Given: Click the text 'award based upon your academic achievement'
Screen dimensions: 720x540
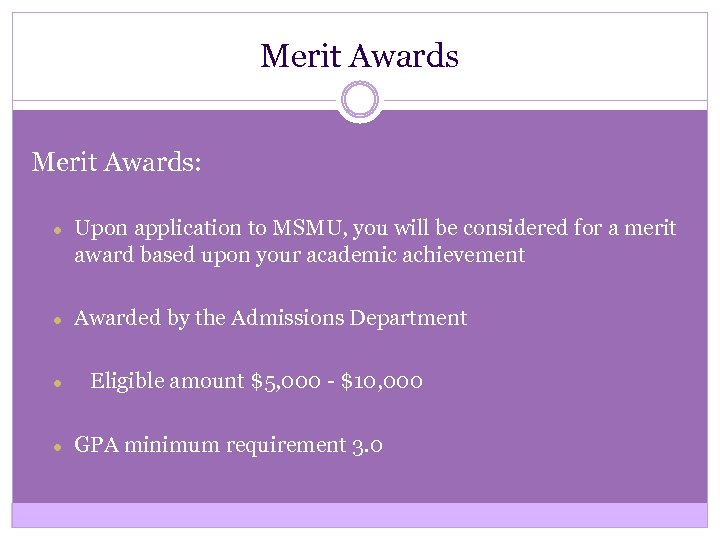Looking at the screenshot, I should [x=299, y=255].
